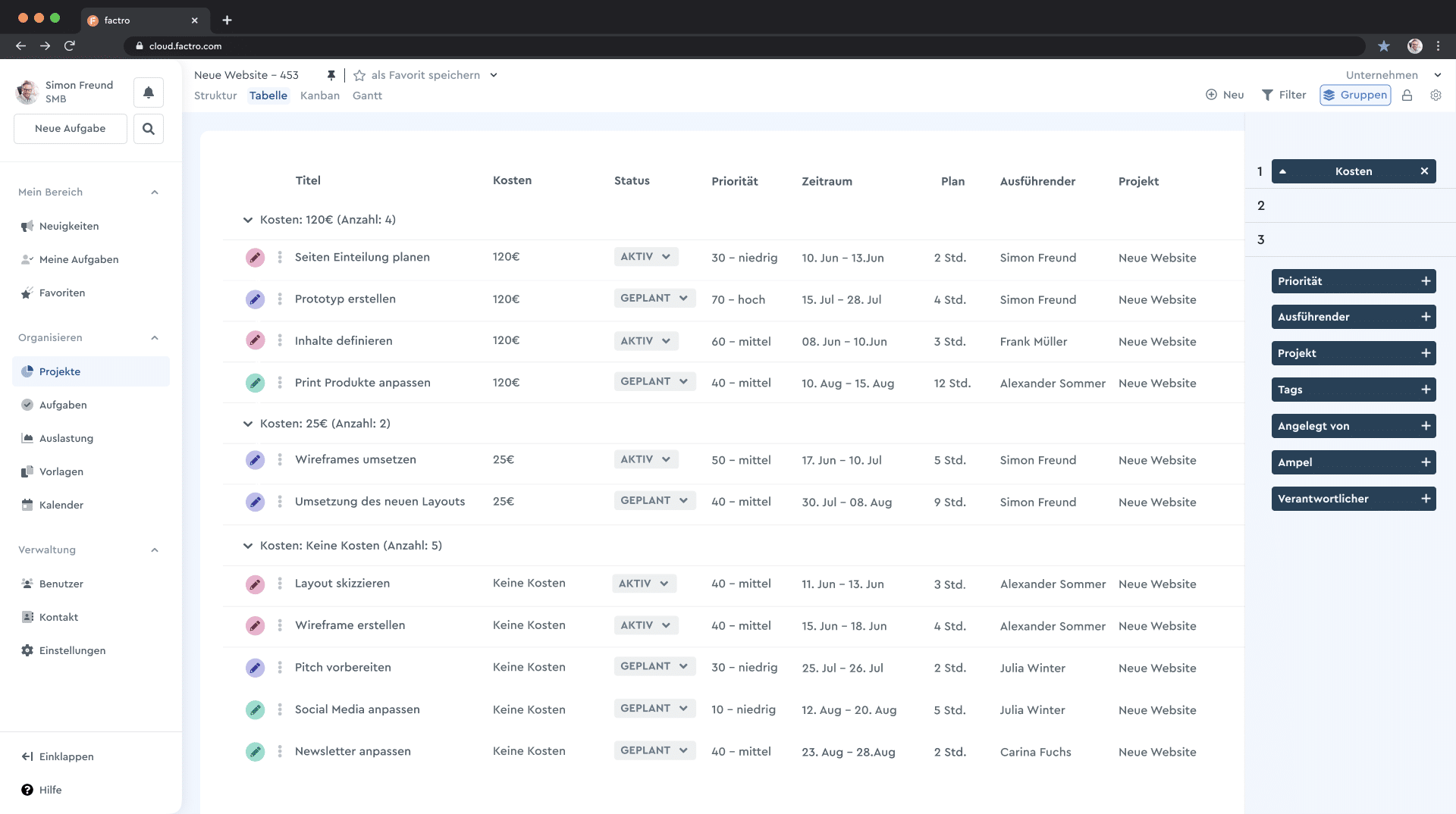Add Ausführender grouping with plus

pyautogui.click(x=1426, y=317)
